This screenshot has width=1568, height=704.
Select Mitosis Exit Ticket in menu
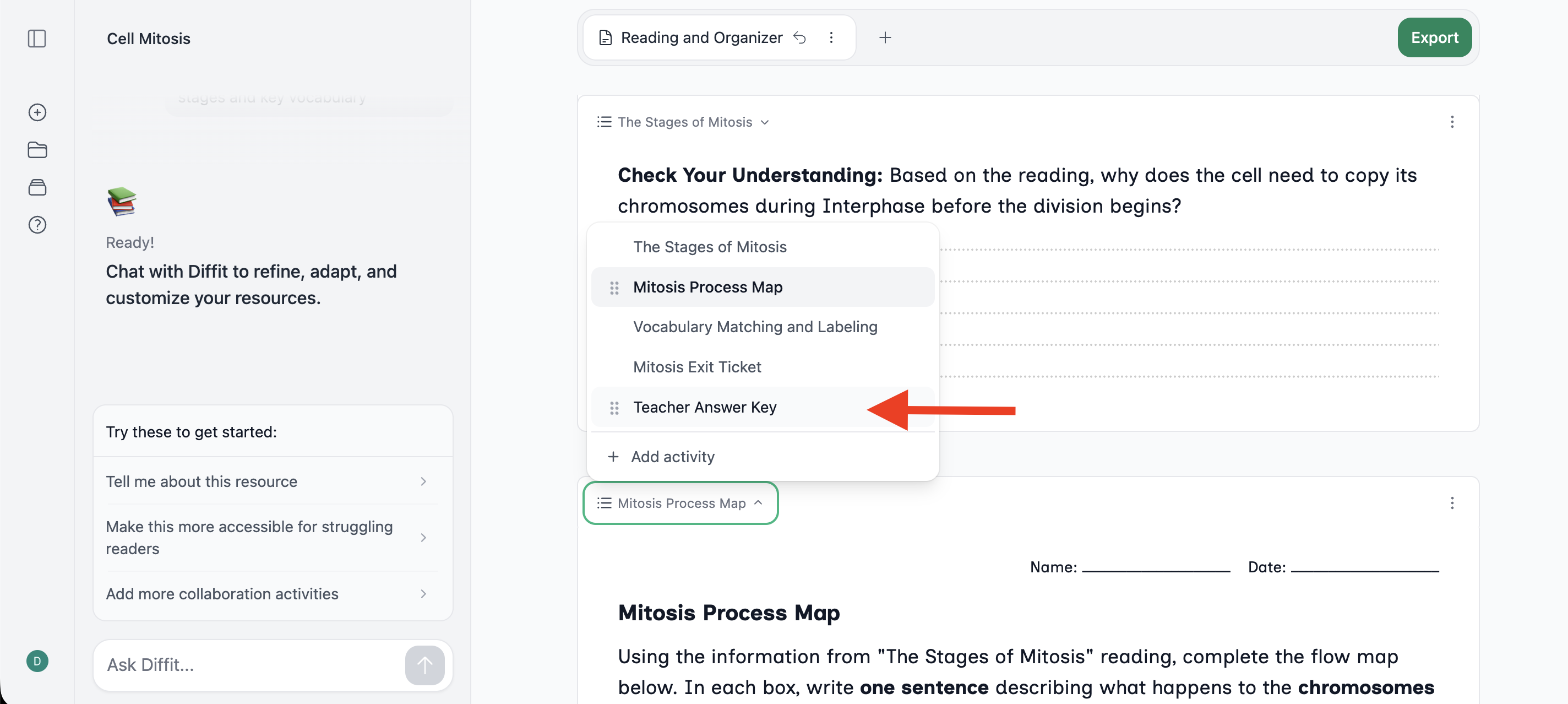point(763,367)
